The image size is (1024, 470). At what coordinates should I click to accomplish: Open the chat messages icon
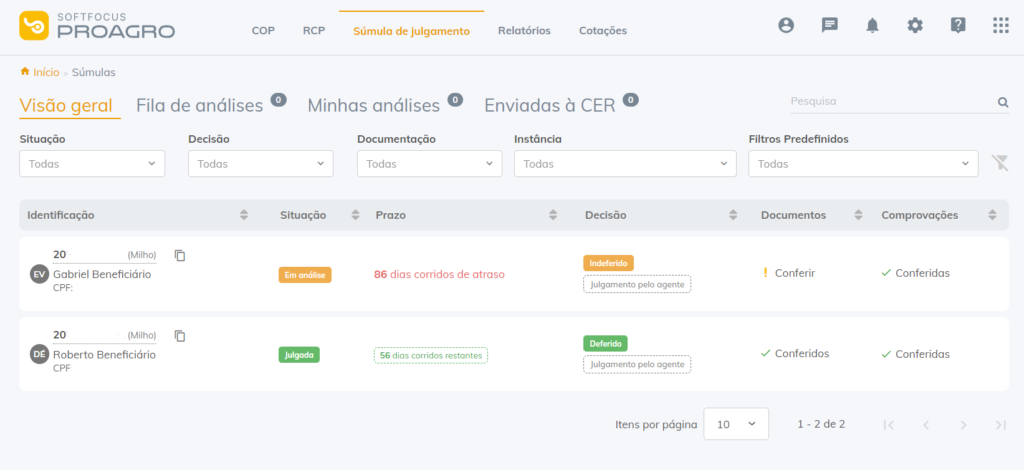829,25
